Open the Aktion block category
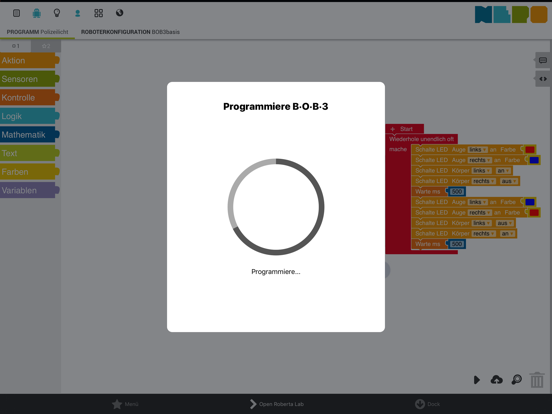 click(29, 61)
